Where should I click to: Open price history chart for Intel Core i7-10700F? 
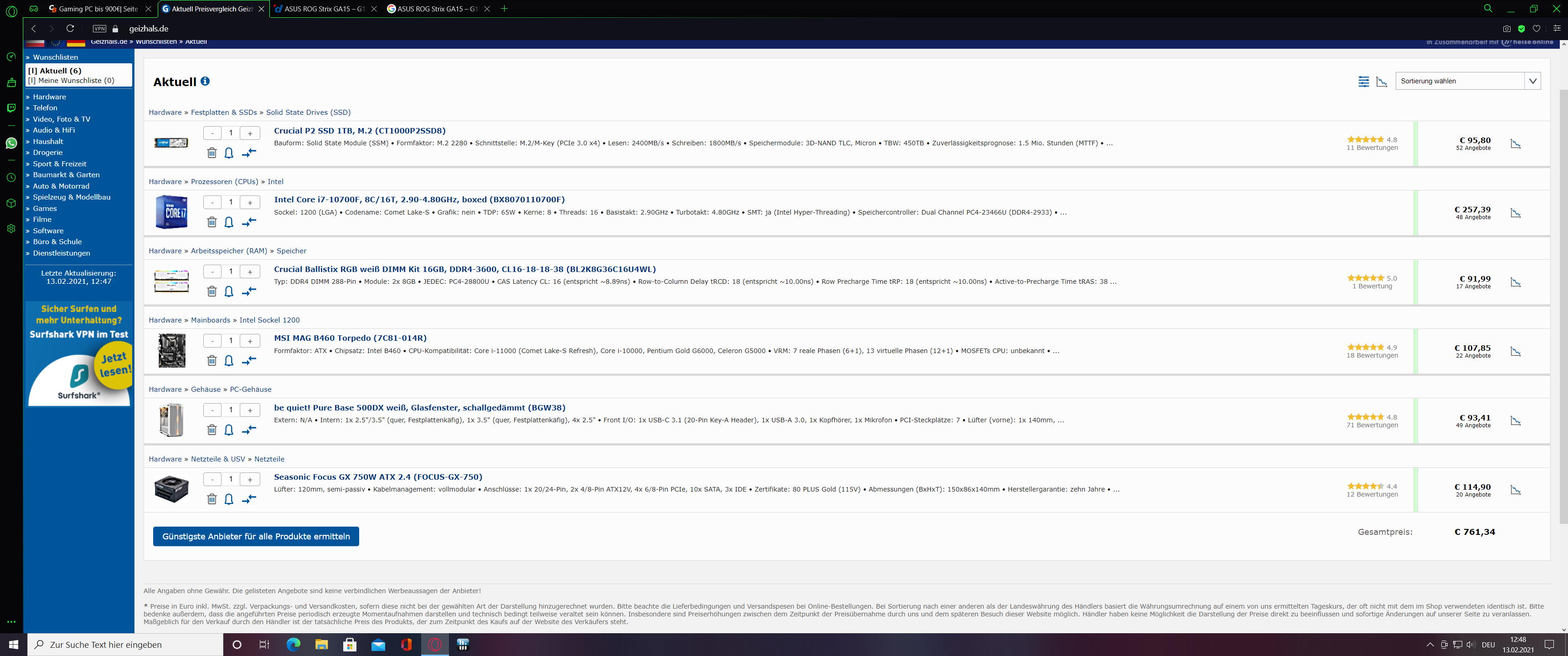point(1516,213)
